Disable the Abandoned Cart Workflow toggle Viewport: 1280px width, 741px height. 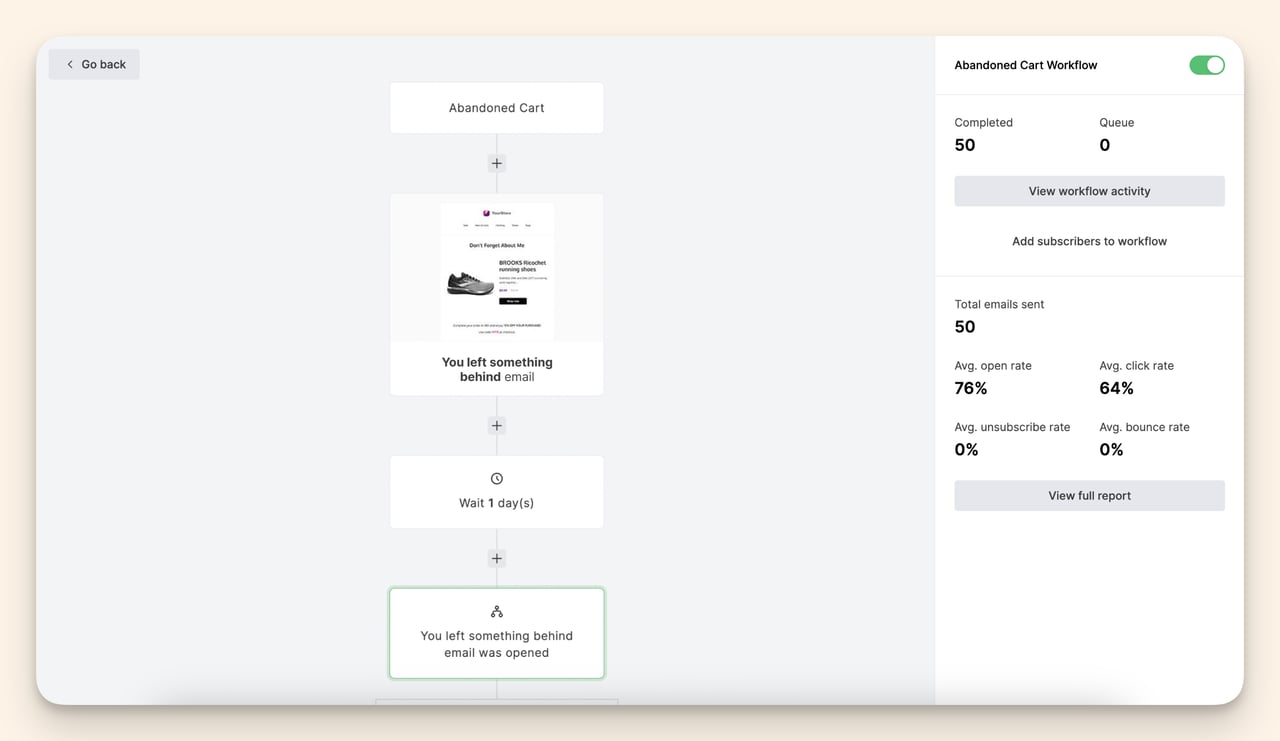pyautogui.click(x=1207, y=65)
